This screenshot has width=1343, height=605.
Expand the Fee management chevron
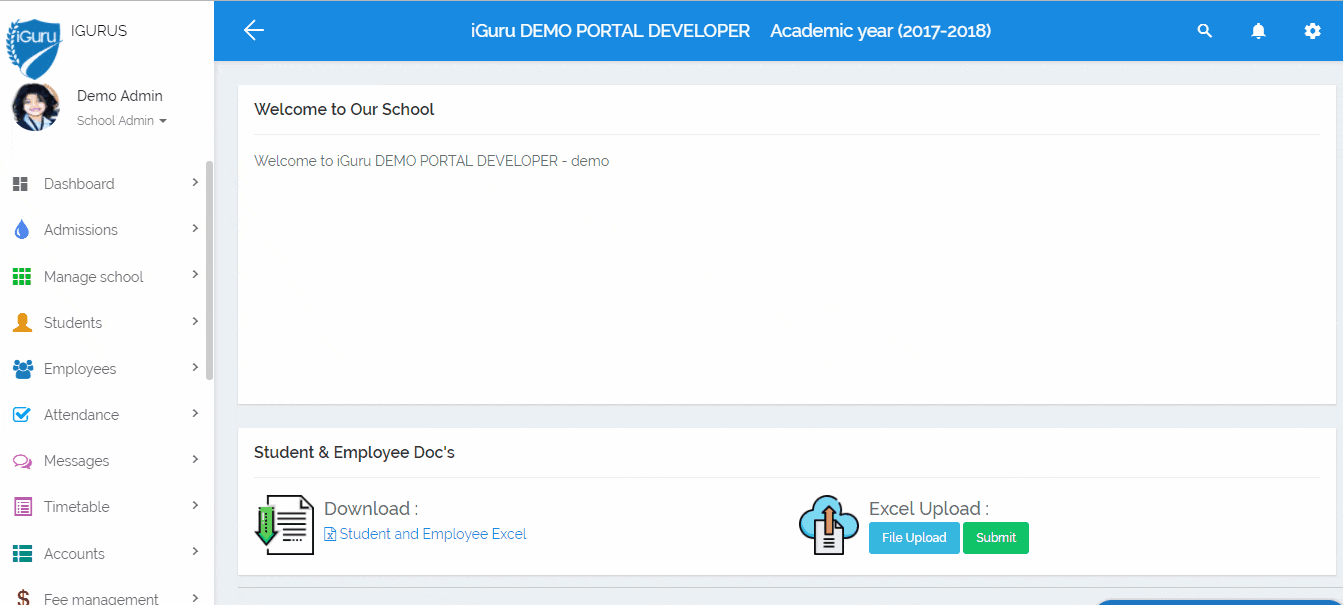coord(195,597)
